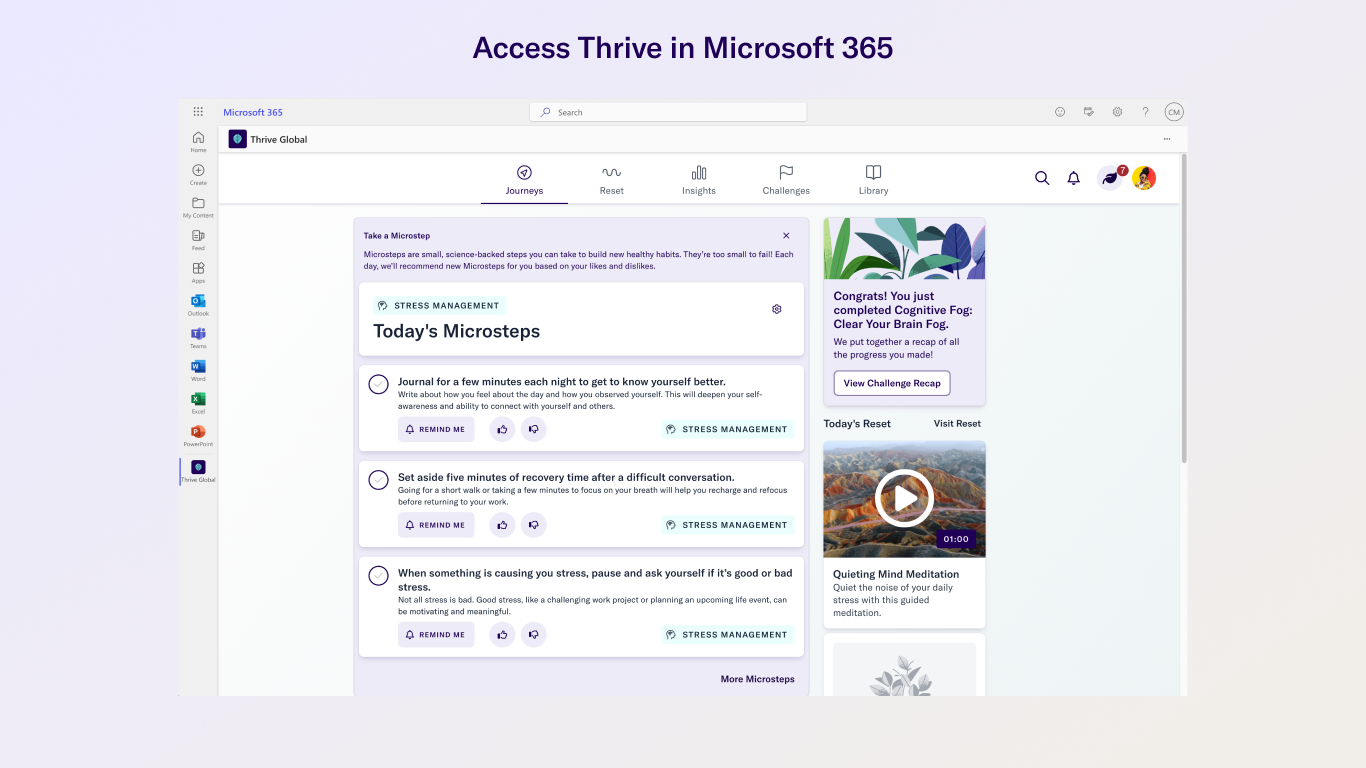
Task: Open the Visit Reset link
Action: [x=957, y=424]
